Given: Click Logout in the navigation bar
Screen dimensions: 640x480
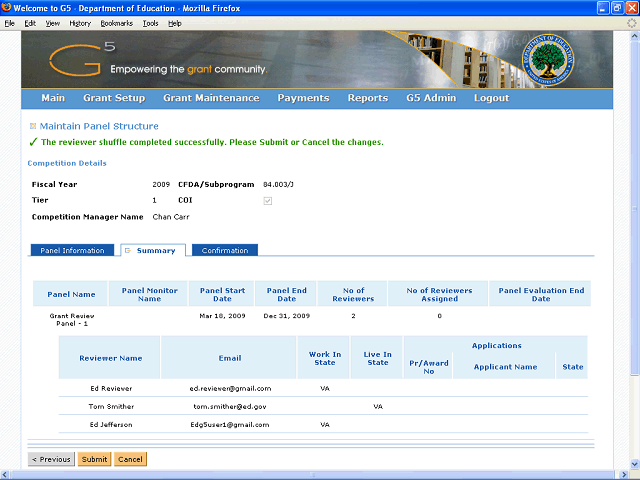Looking at the screenshot, I should coord(491,98).
